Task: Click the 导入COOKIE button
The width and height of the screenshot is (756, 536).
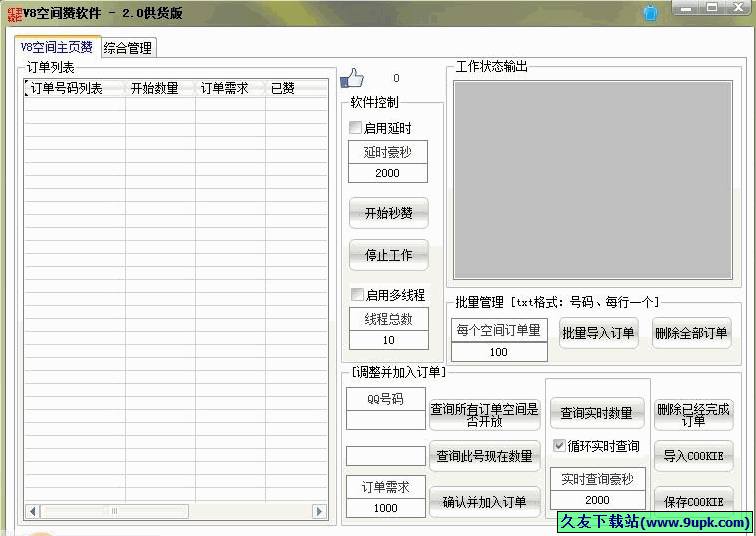Action: tap(693, 456)
